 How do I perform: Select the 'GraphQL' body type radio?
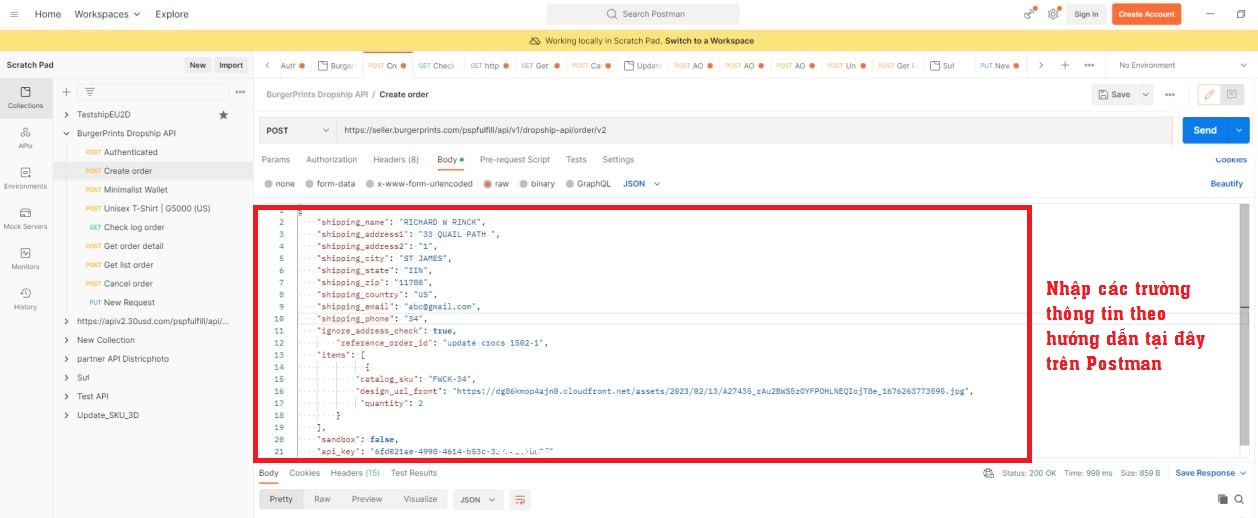(569, 184)
